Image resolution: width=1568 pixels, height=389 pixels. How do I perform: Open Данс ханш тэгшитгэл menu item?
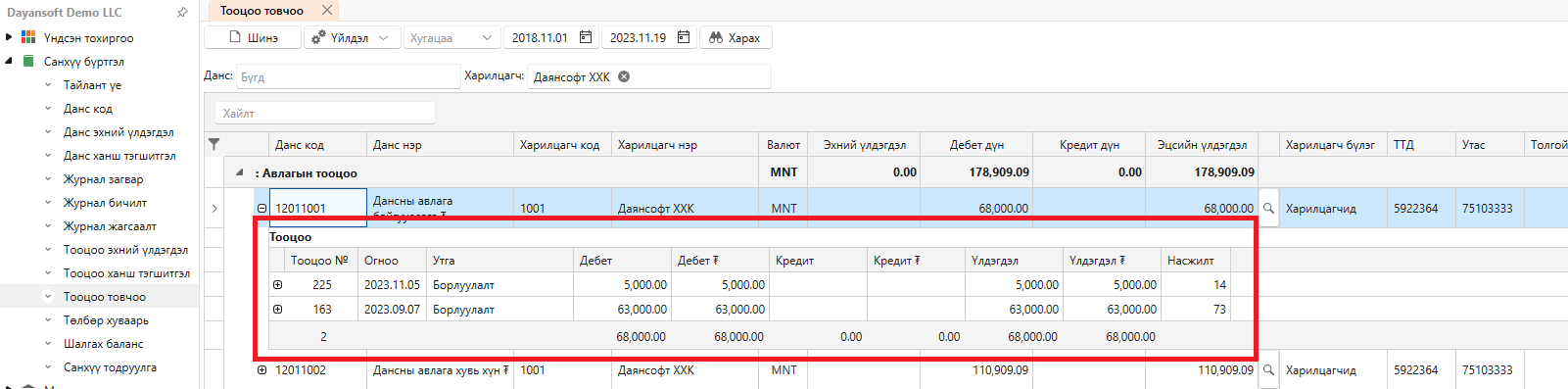tap(119, 156)
